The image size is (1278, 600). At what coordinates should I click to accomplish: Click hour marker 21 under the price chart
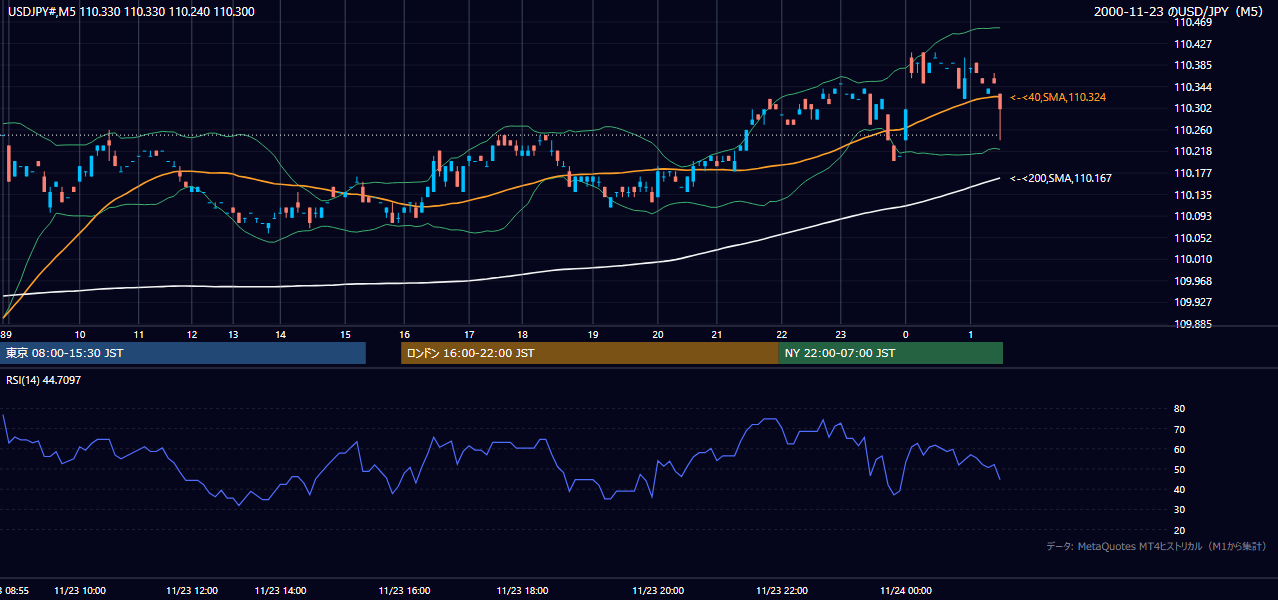click(x=717, y=335)
